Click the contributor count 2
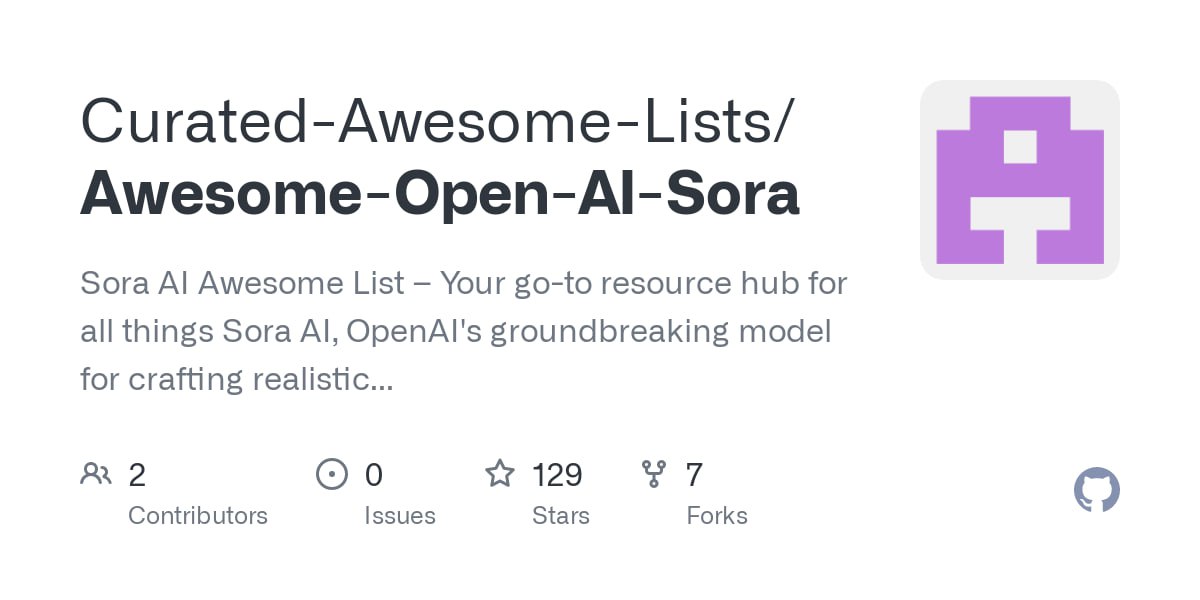This screenshot has height=600, width=1200. point(137,474)
